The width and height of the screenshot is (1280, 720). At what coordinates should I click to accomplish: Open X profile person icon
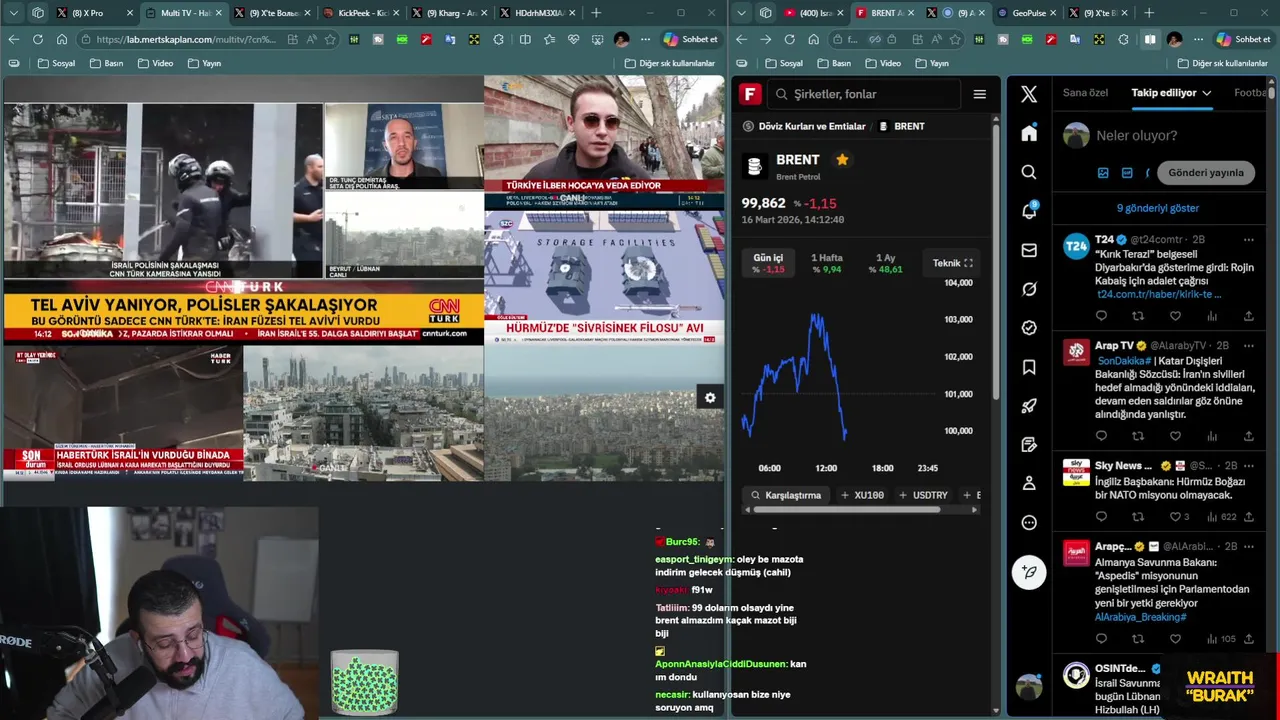click(1029, 483)
